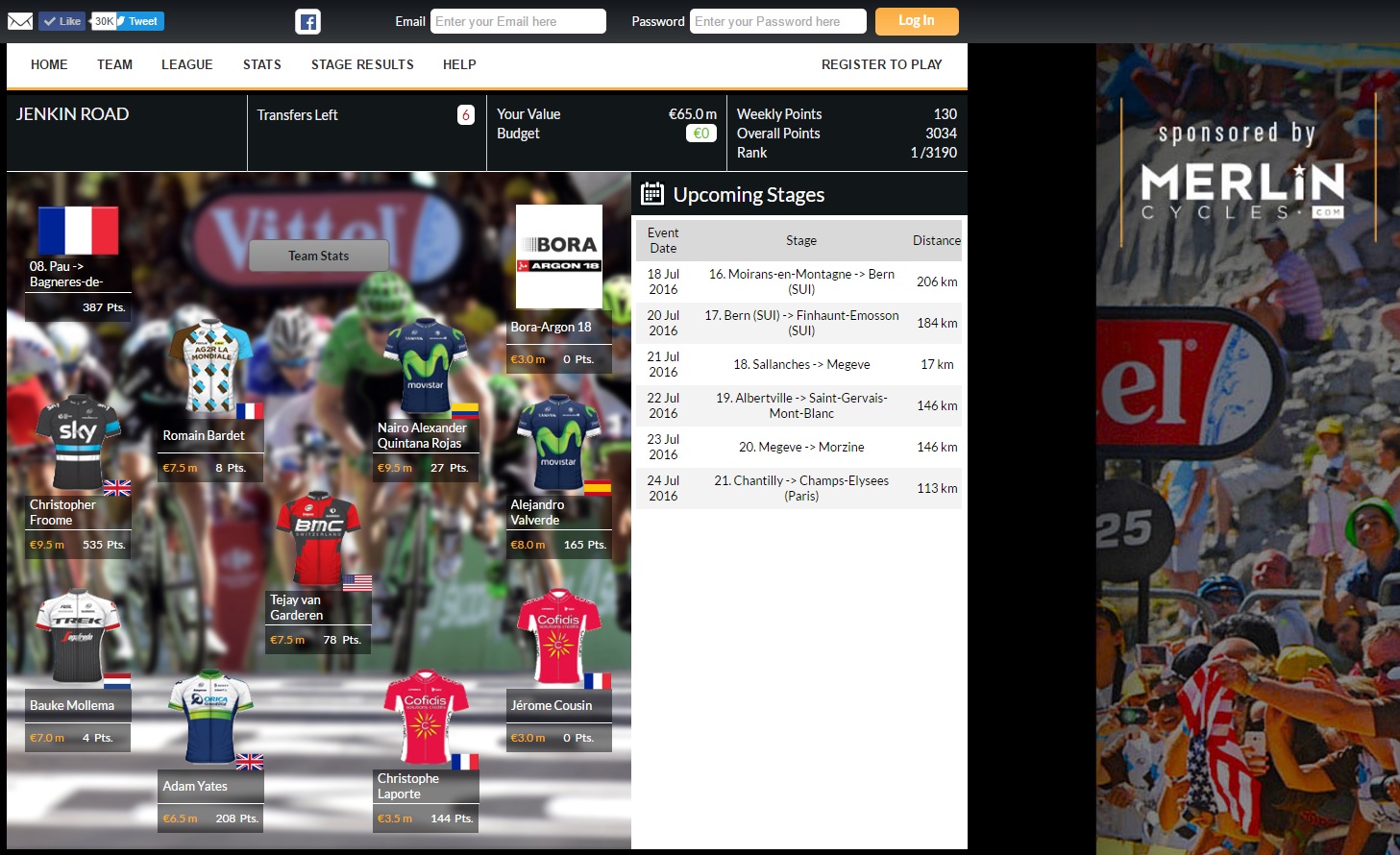The width and height of the screenshot is (1400, 855).
Task: Click the Upcoming Stages calendar icon
Action: (x=652, y=194)
